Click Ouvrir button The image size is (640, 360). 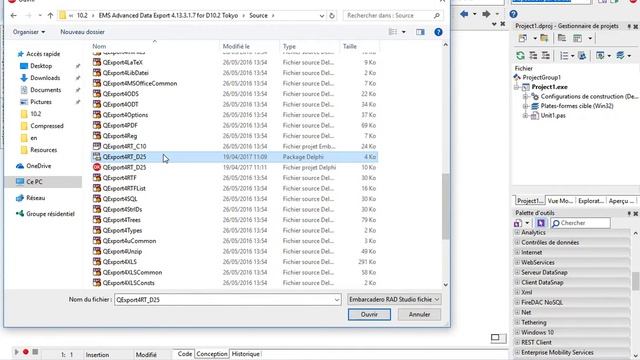point(369,314)
